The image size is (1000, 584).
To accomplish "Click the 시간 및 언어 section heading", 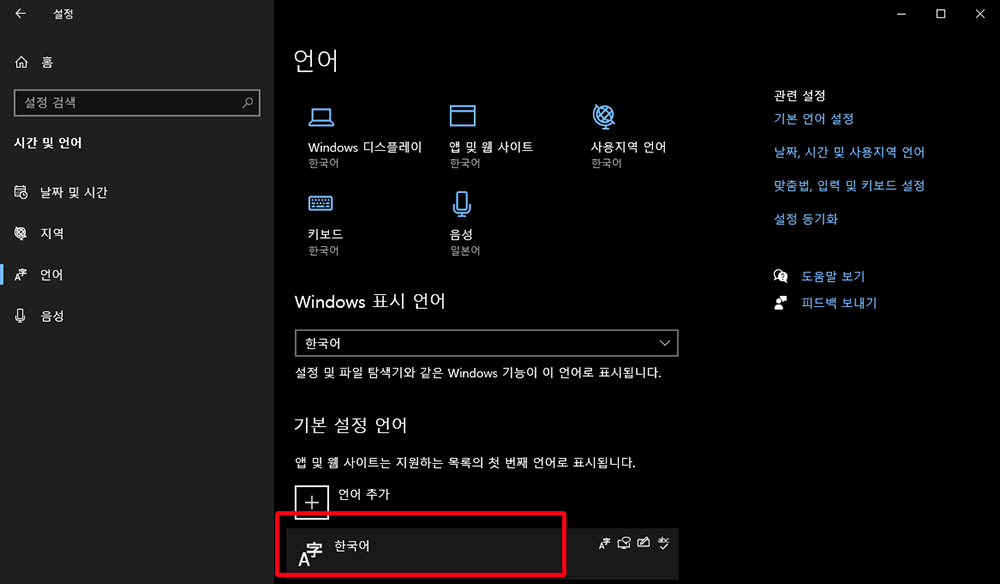I will pos(48,143).
